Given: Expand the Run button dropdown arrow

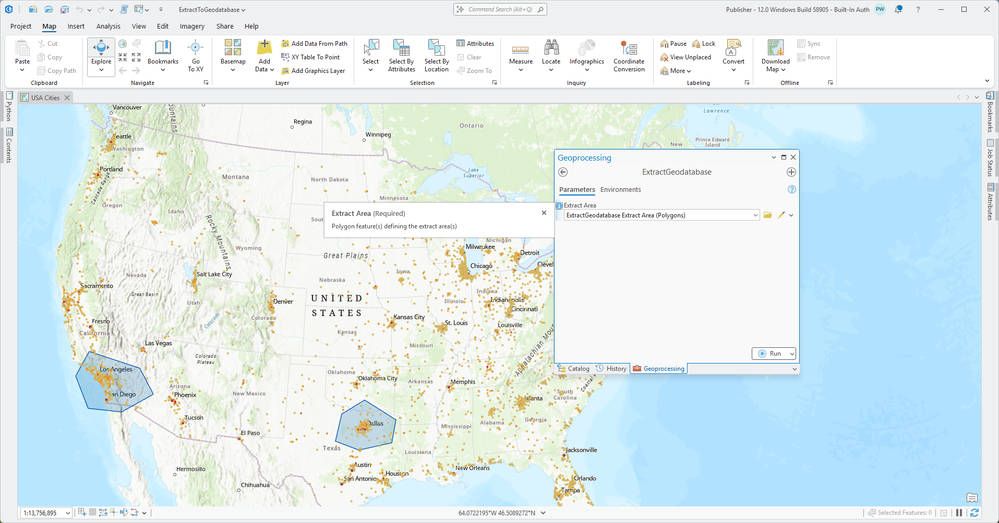Looking at the screenshot, I should [x=792, y=354].
